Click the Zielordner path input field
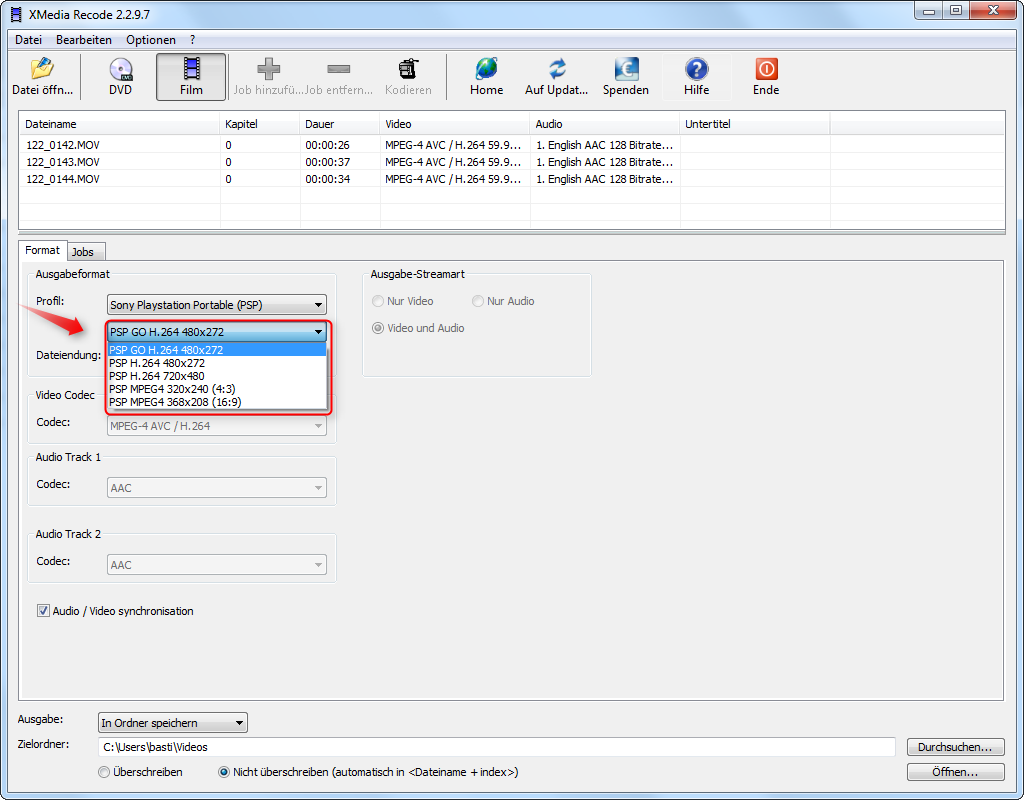This screenshot has height=800, width=1024. (x=497, y=747)
